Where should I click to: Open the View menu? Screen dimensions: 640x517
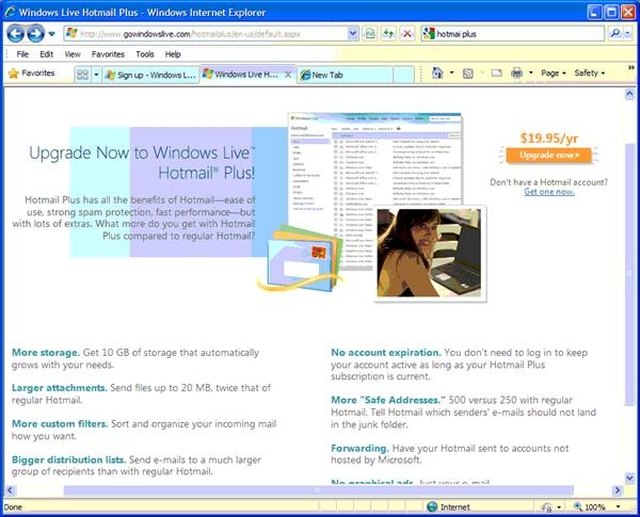tap(72, 54)
